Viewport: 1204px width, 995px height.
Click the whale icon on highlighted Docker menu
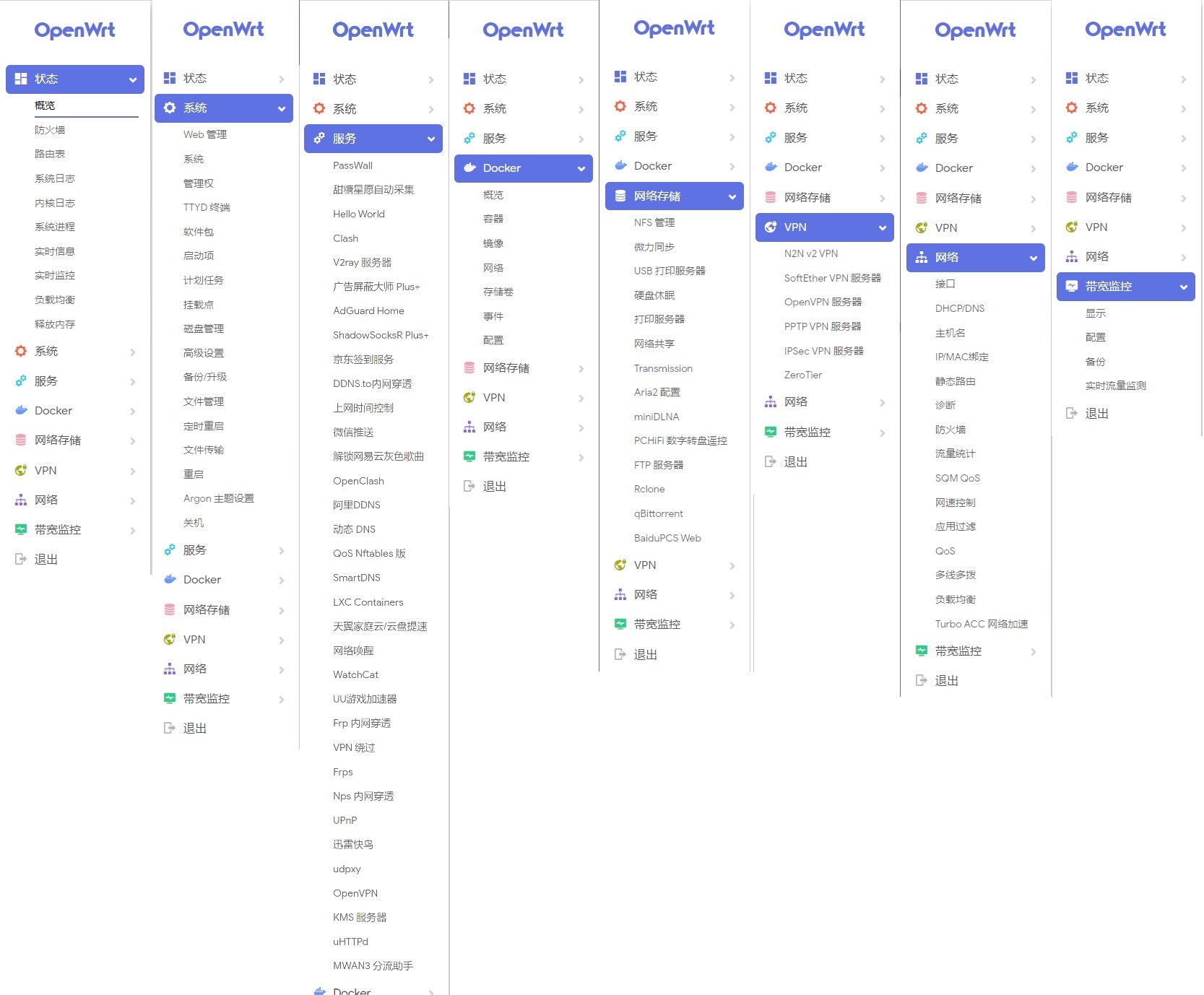coord(469,168)
